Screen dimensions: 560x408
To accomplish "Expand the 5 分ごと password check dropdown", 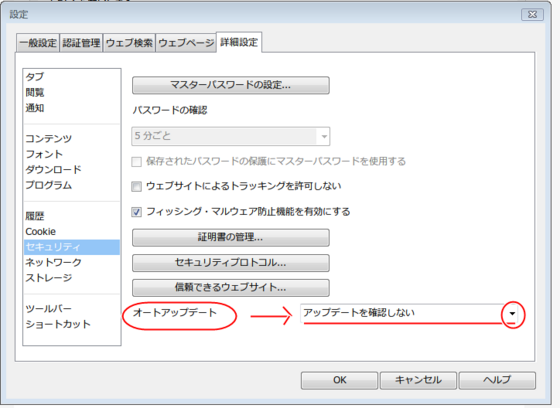I will (324, 136).
